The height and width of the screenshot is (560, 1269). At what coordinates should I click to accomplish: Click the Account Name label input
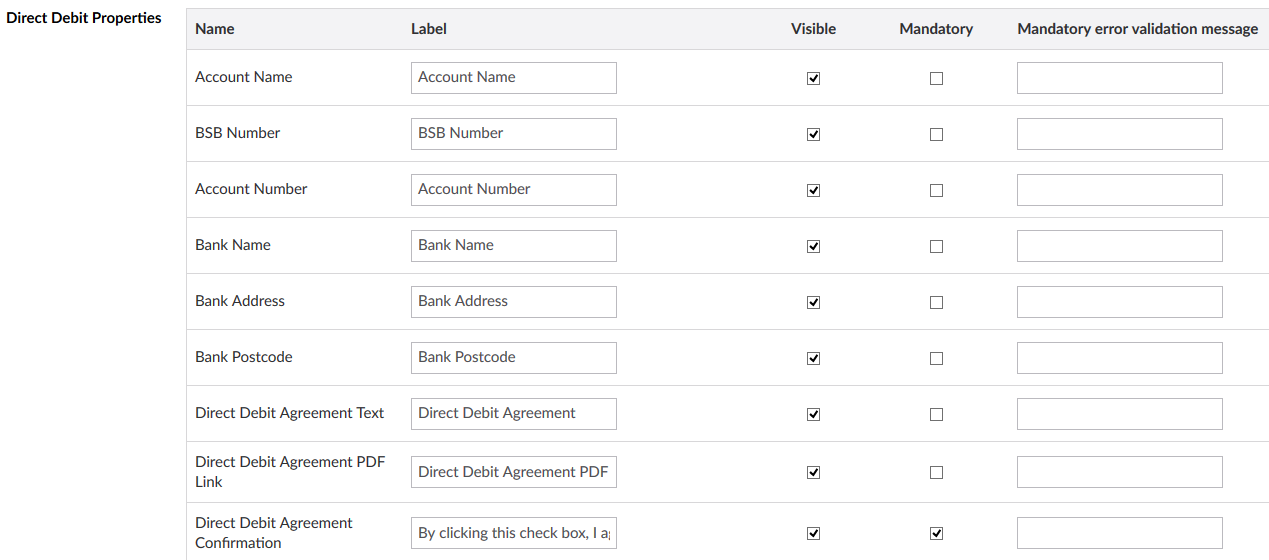click(x=513, y=78)
